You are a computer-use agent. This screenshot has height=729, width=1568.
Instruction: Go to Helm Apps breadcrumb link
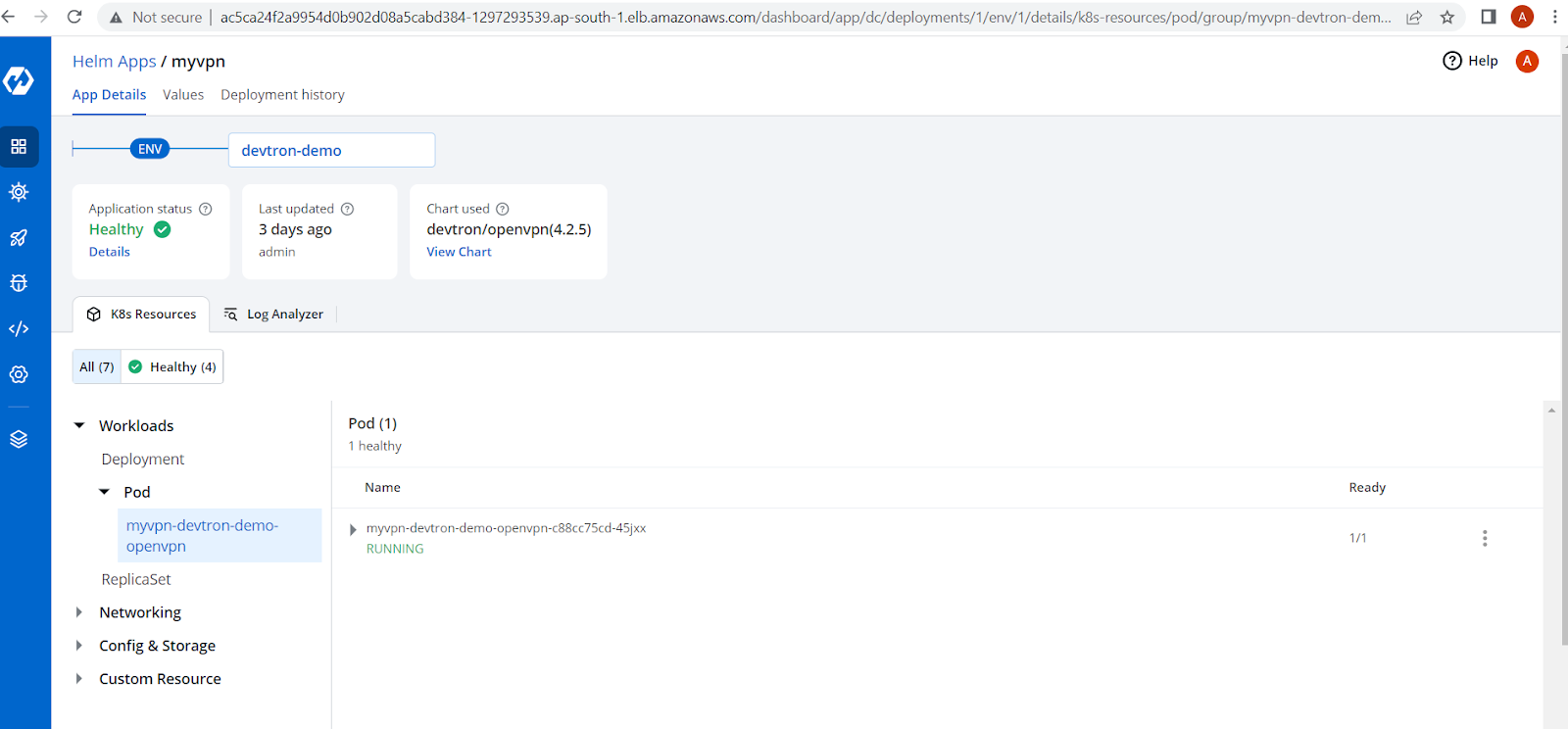point(114,62)
